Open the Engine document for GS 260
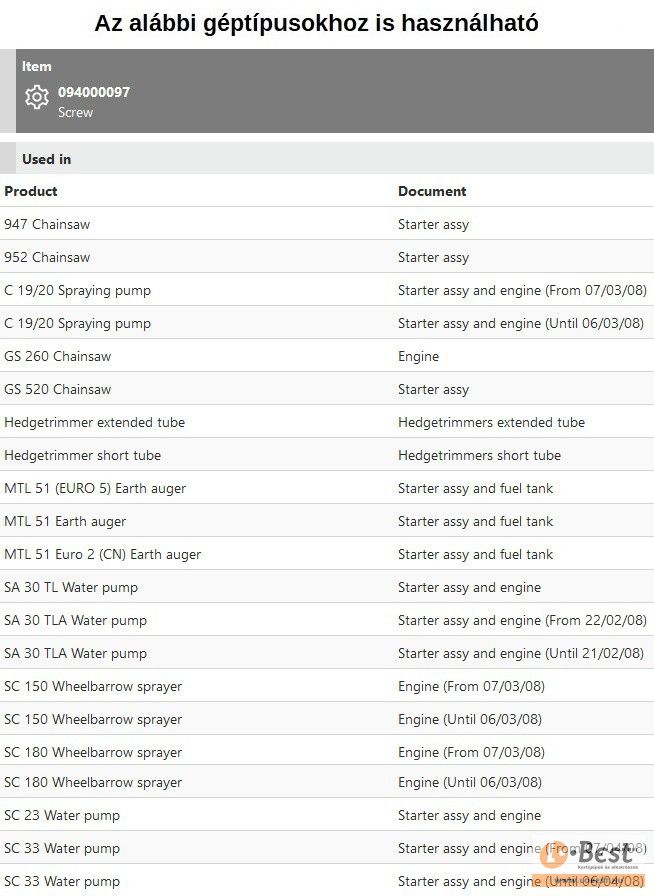 click(x=418, y=356)
